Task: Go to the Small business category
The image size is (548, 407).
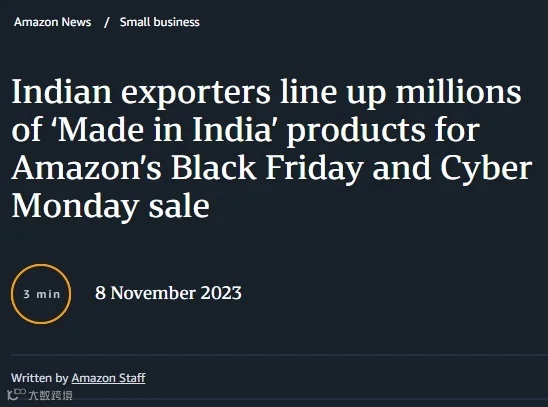Action: [x=159, y=22]
